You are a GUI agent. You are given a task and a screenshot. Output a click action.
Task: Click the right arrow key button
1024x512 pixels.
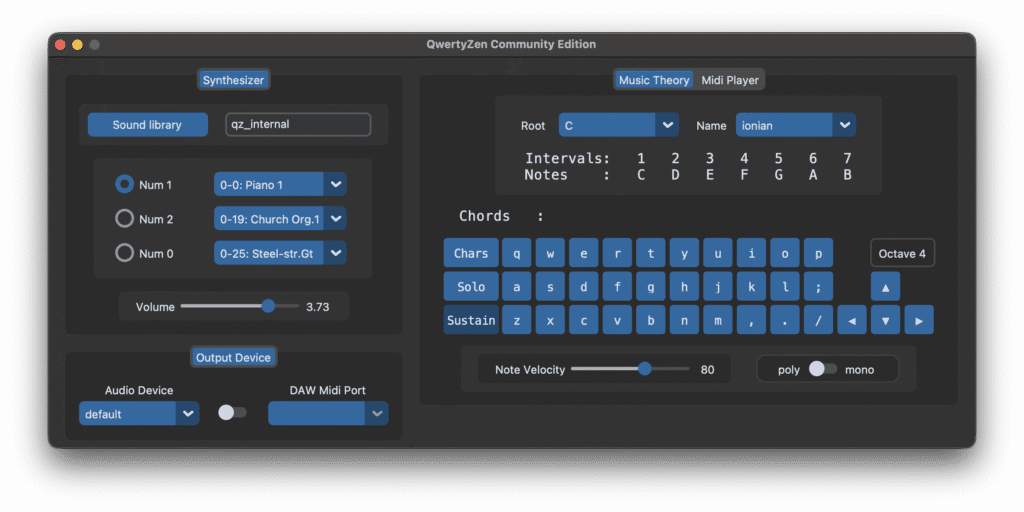[x=919, y=320]
